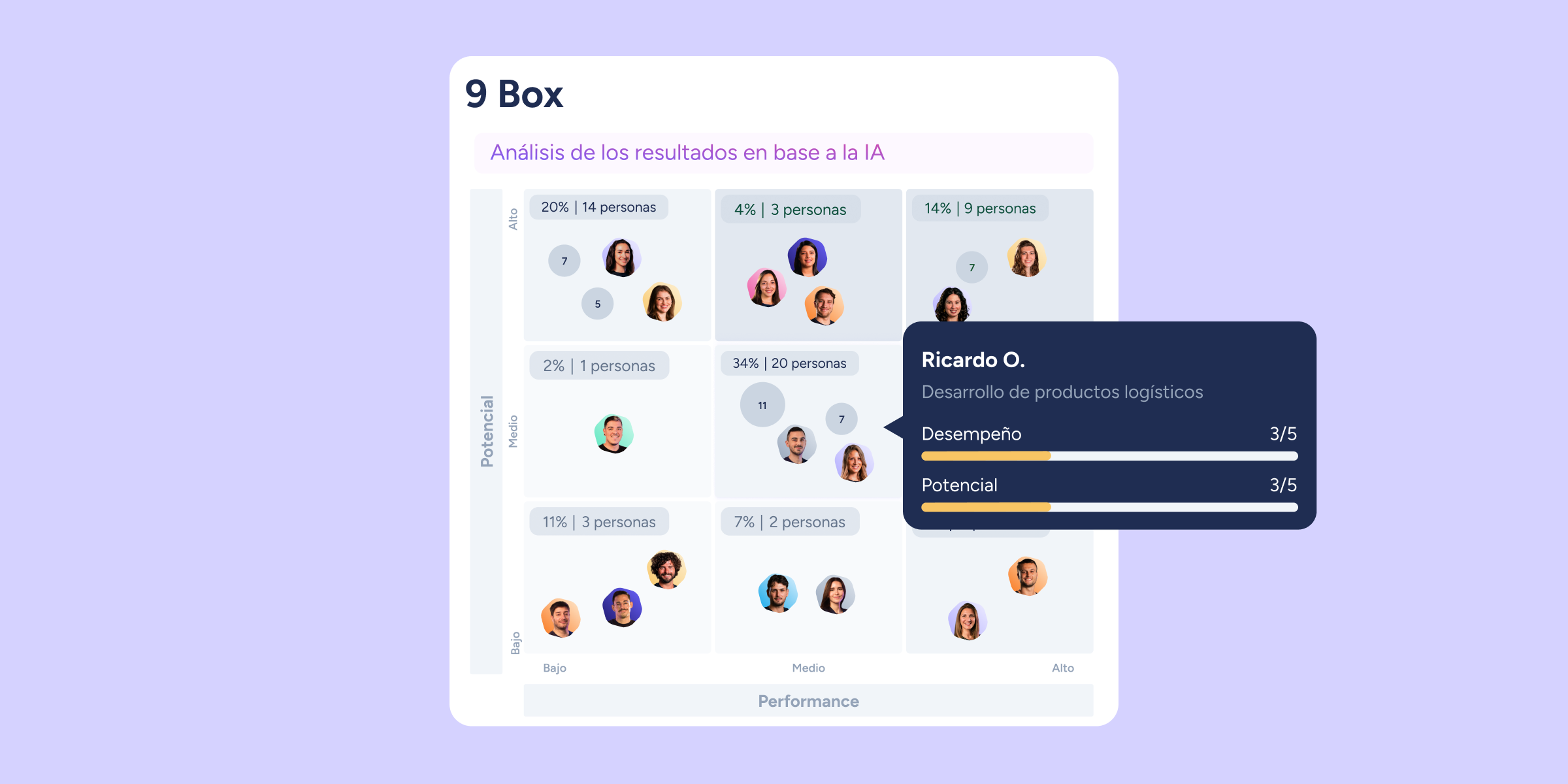This screenshot has width=1568, height=784.
Task: Select dark-purple avatar woman in 4% box
Action: coord(808,257)
